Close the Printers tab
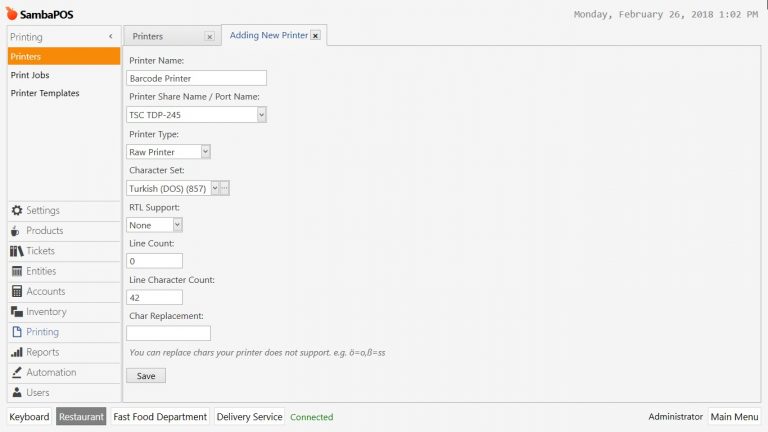768x432 pixels. pyautogui.click(x=209, y=37)
